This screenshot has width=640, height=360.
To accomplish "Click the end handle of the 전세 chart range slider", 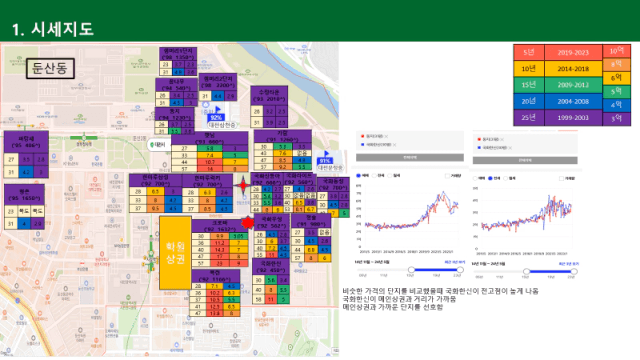I will [x=574, y=271].
